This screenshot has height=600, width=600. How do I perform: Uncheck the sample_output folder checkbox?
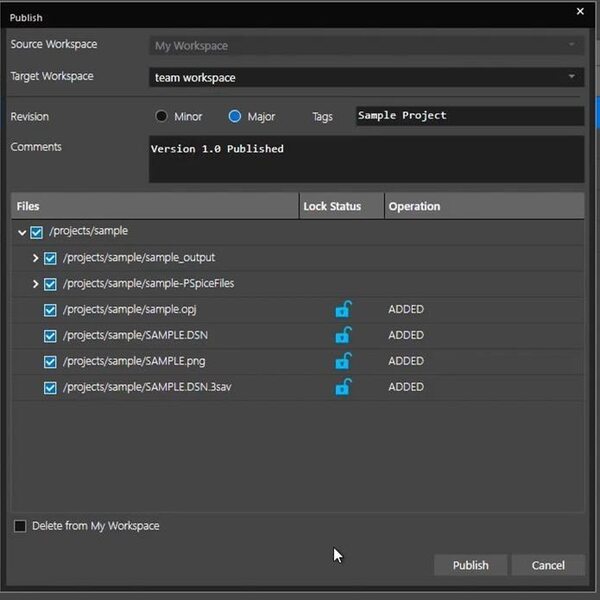[x=50, y=258]
